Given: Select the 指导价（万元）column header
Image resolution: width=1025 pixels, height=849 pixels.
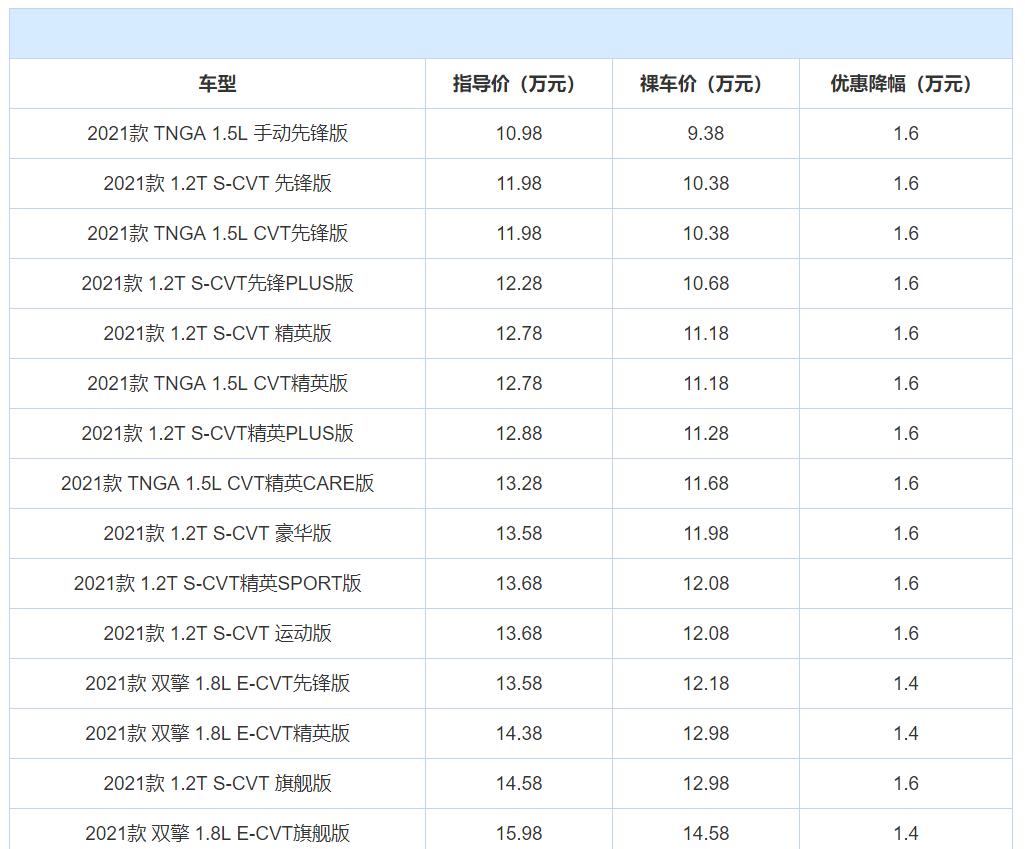Looking at the screenshot, I should pyautogui.click(x=519, y=84).
